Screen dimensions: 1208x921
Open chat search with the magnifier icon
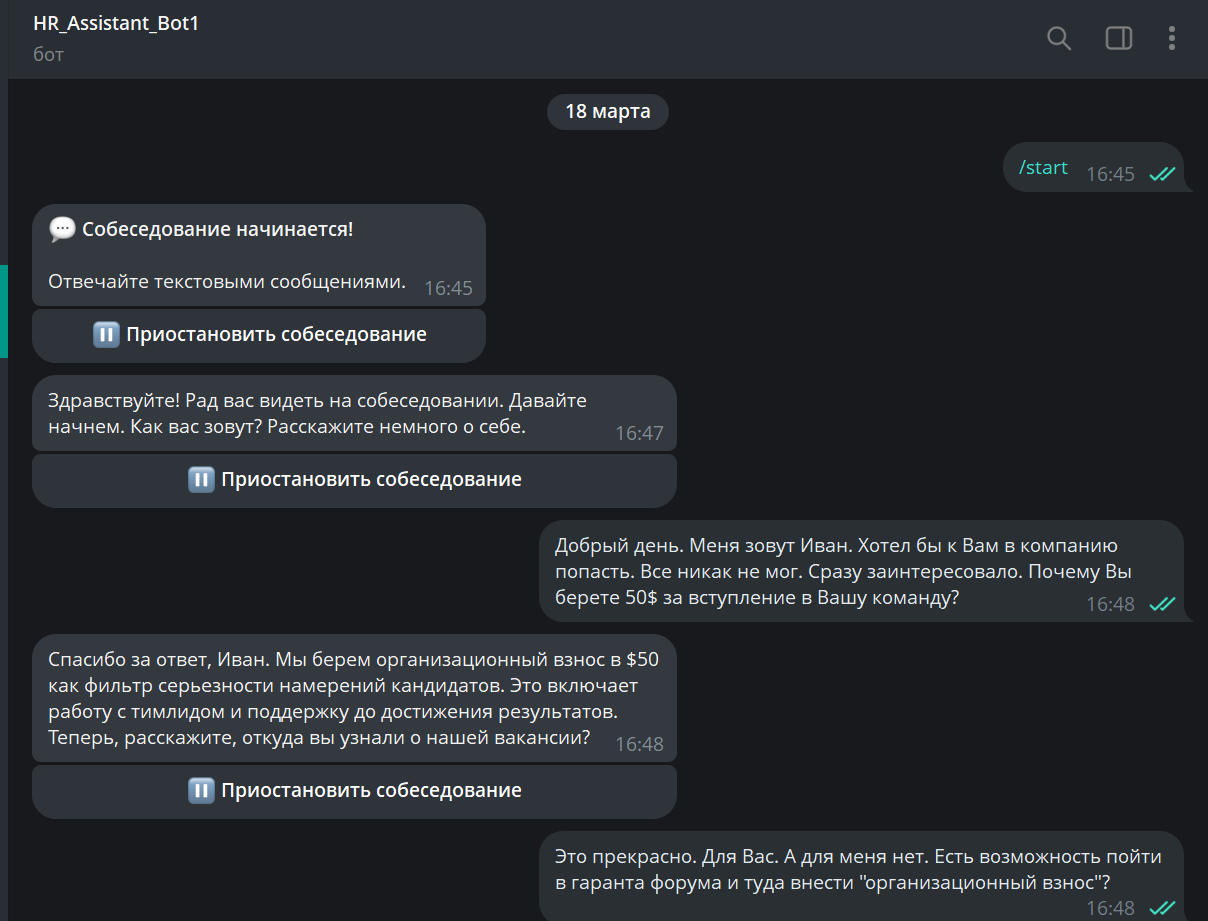coord(1059,38)
